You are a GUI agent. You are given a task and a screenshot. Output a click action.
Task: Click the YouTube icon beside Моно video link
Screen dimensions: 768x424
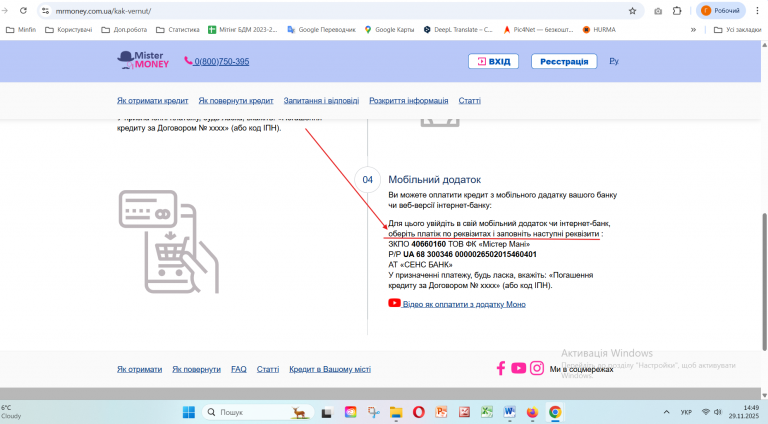pyautogui.click(x=394, y=303)
